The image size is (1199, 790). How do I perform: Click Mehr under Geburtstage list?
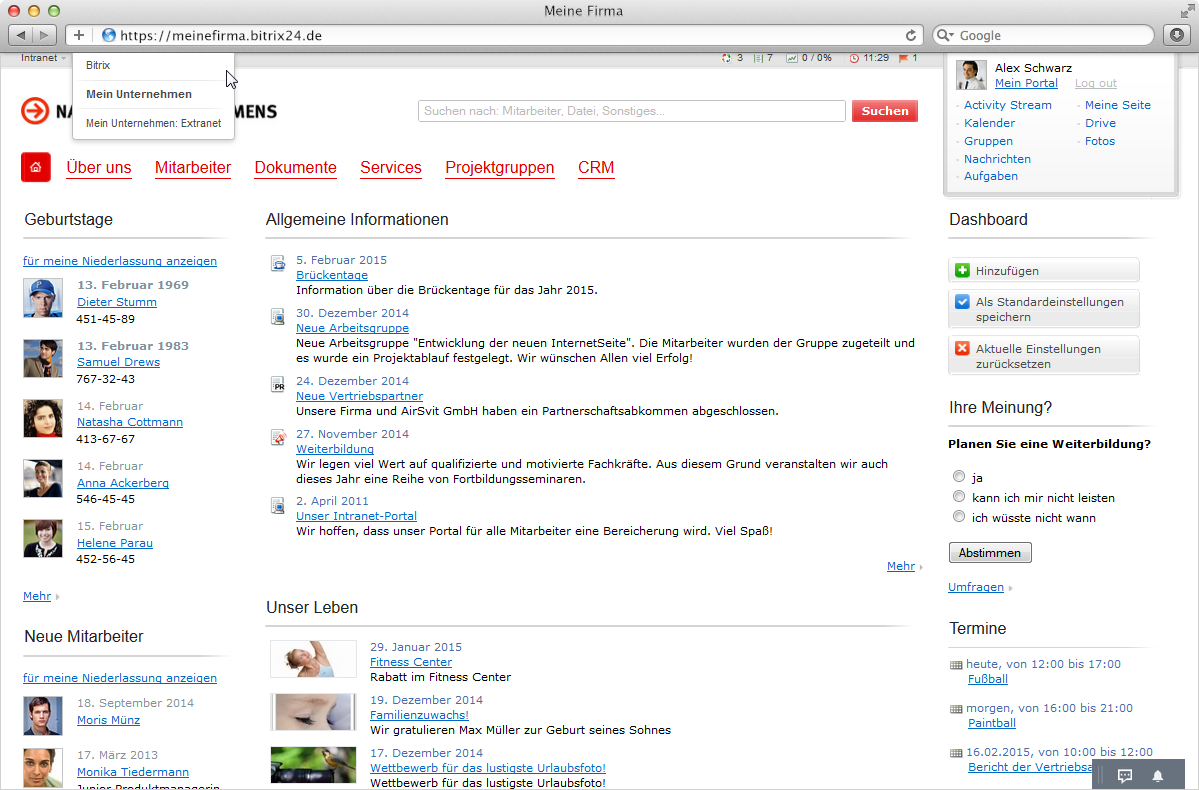pos(37,596)
